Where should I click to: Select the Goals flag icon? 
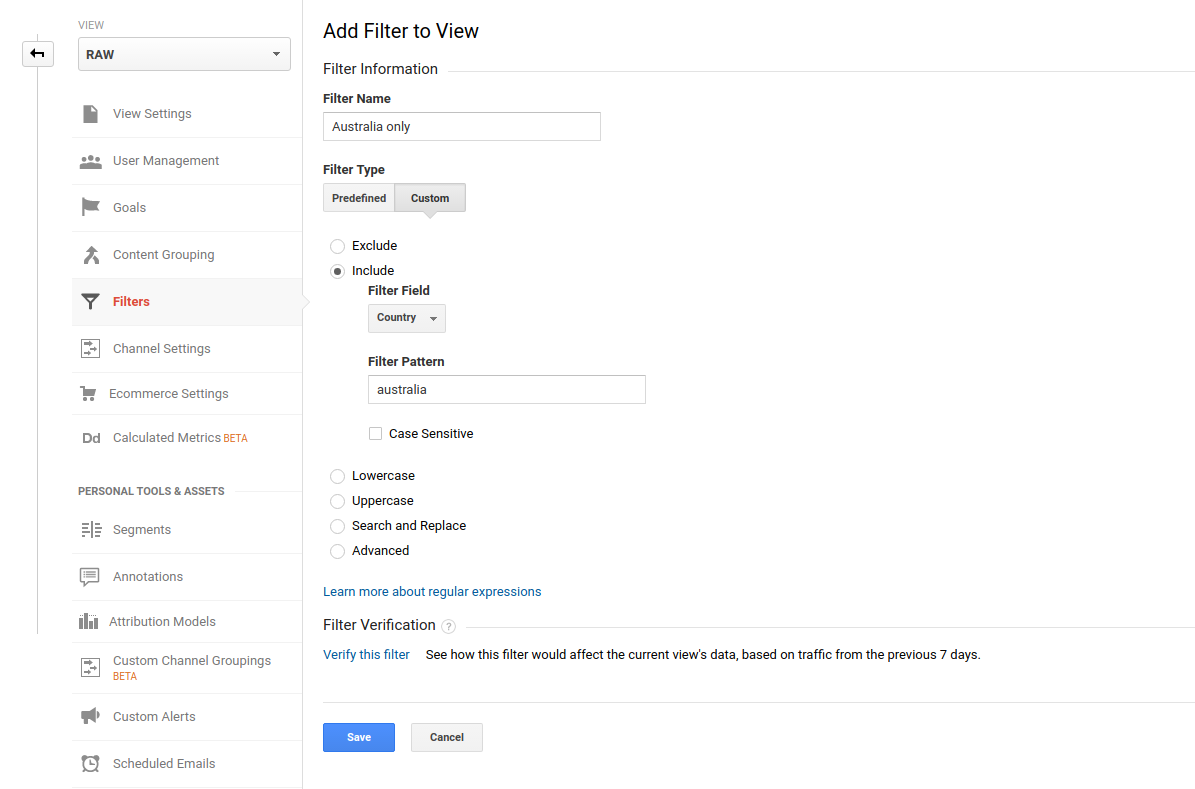91,207
